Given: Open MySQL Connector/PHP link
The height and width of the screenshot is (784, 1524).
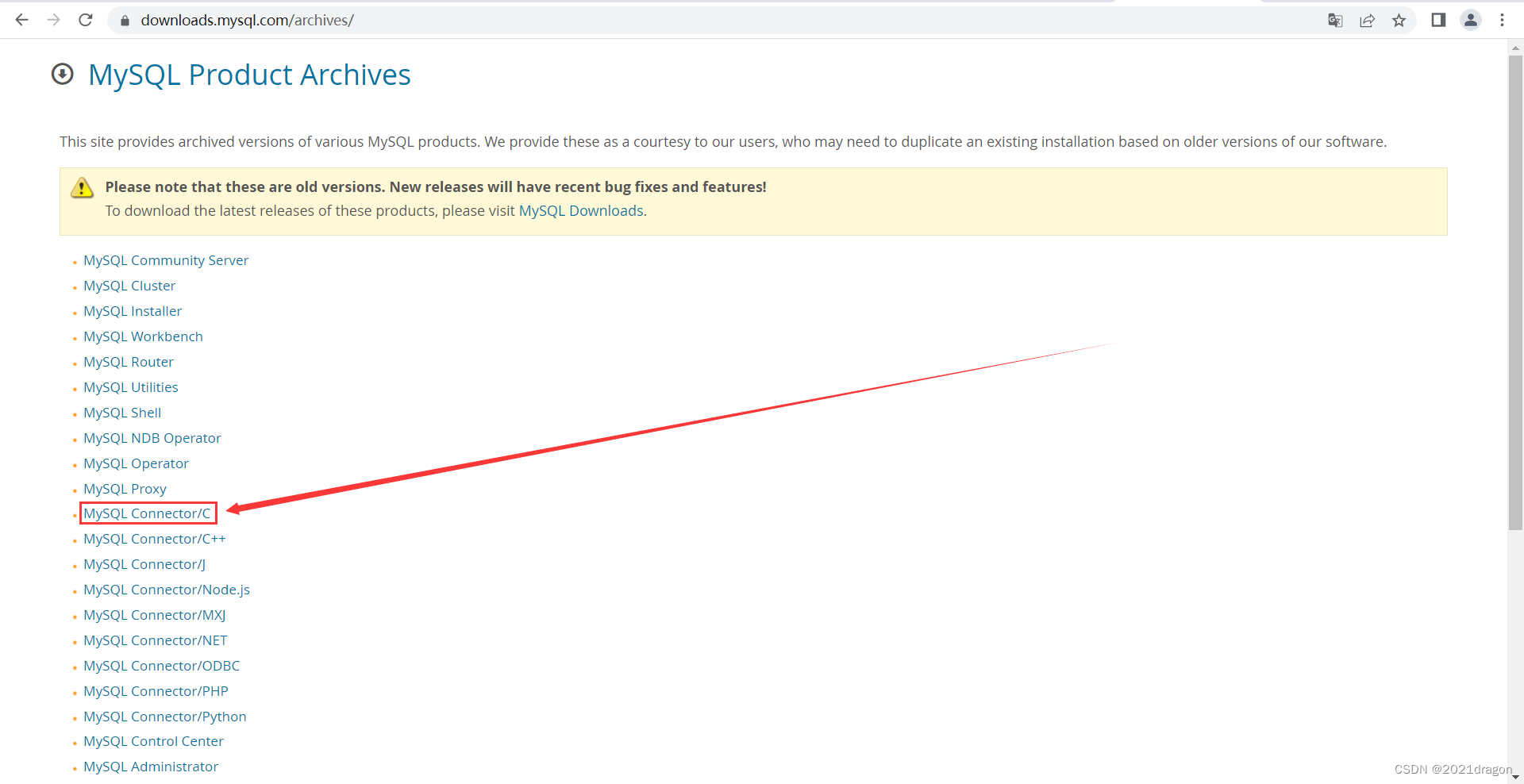Looking at the screenshot, I should 156,691.
